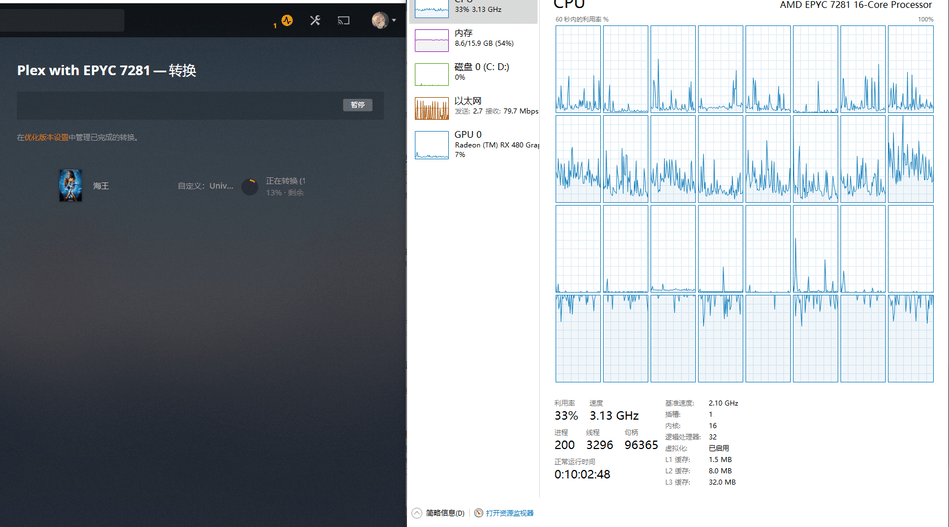Click the uptime value 0:10:02:48
The width and height of the screenshot is (949, 527).
(582, 474)
